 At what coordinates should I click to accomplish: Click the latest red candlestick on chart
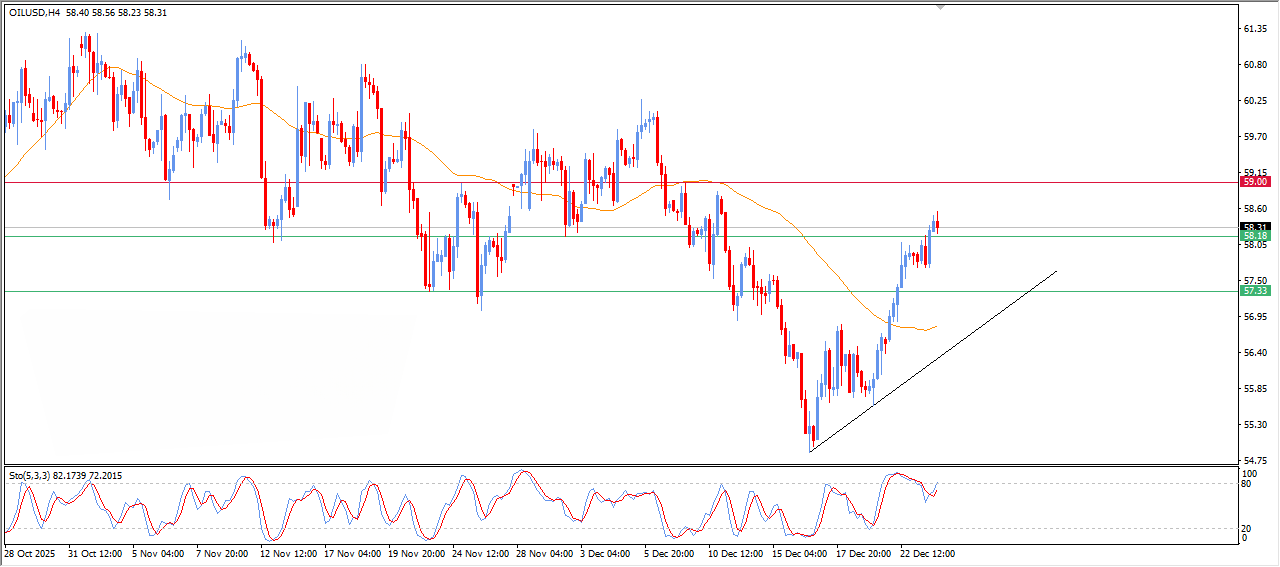(937, 224)
